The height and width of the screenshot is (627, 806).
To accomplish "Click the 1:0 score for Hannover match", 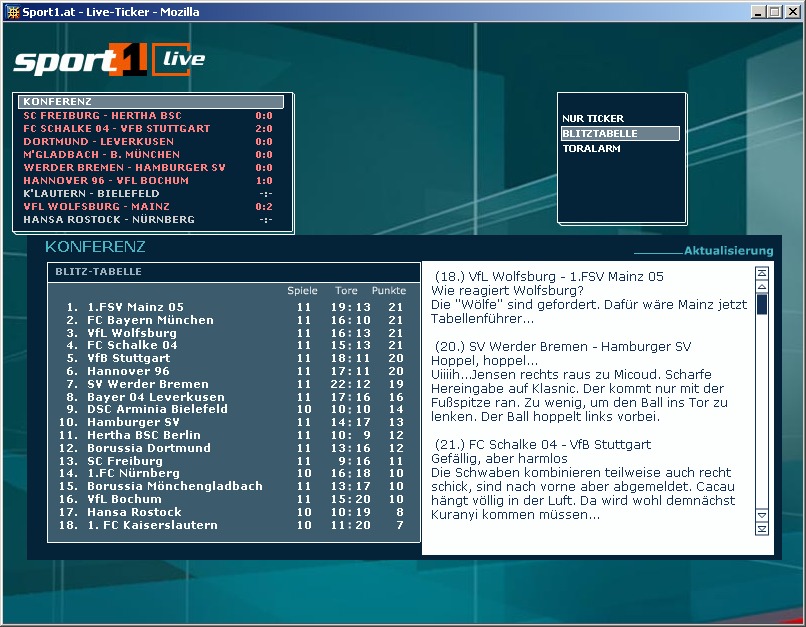I will 264,180.
